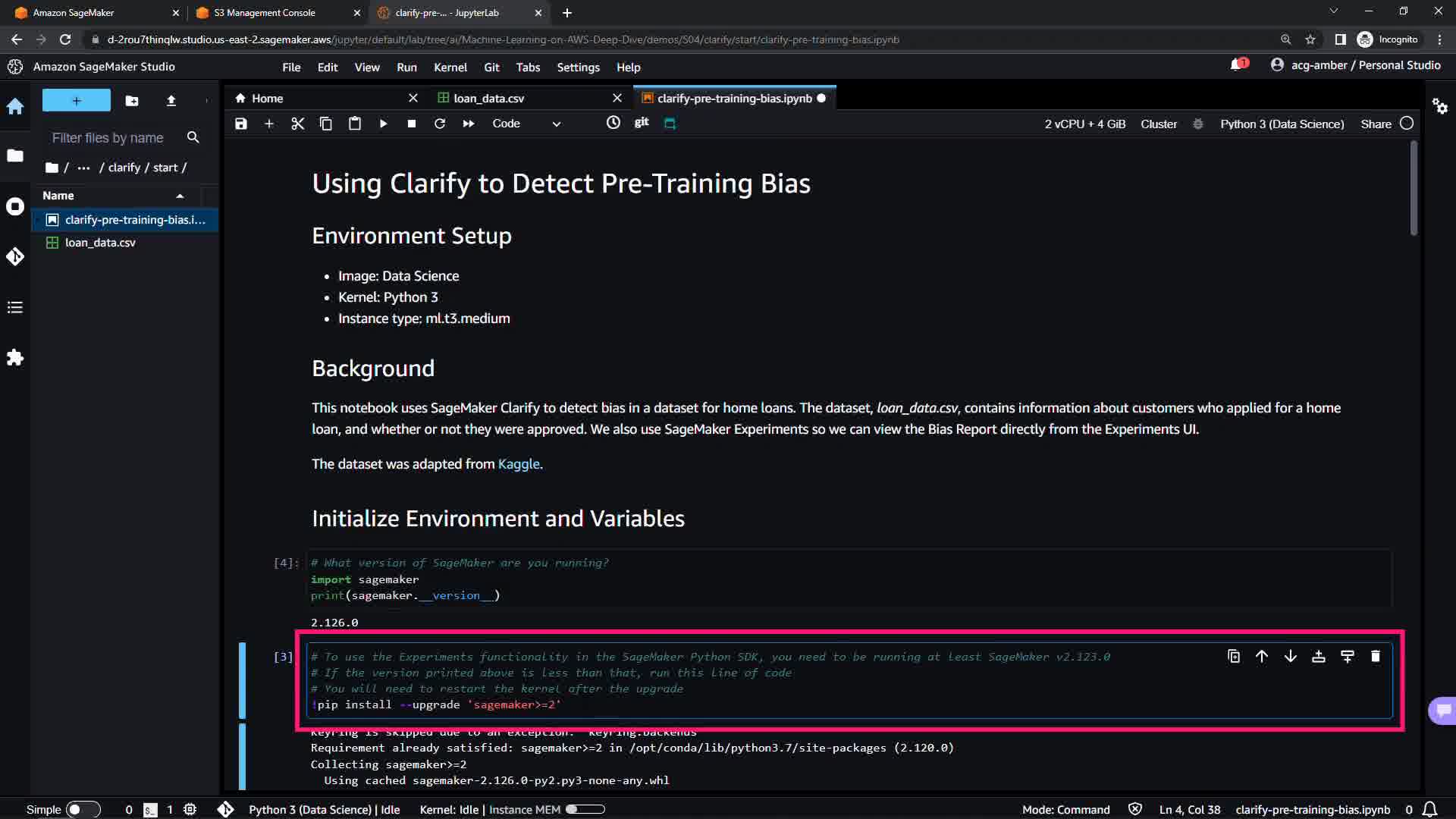Follow the Kaggle link
The image size is (1456, 819).
(x=519, y=464)
